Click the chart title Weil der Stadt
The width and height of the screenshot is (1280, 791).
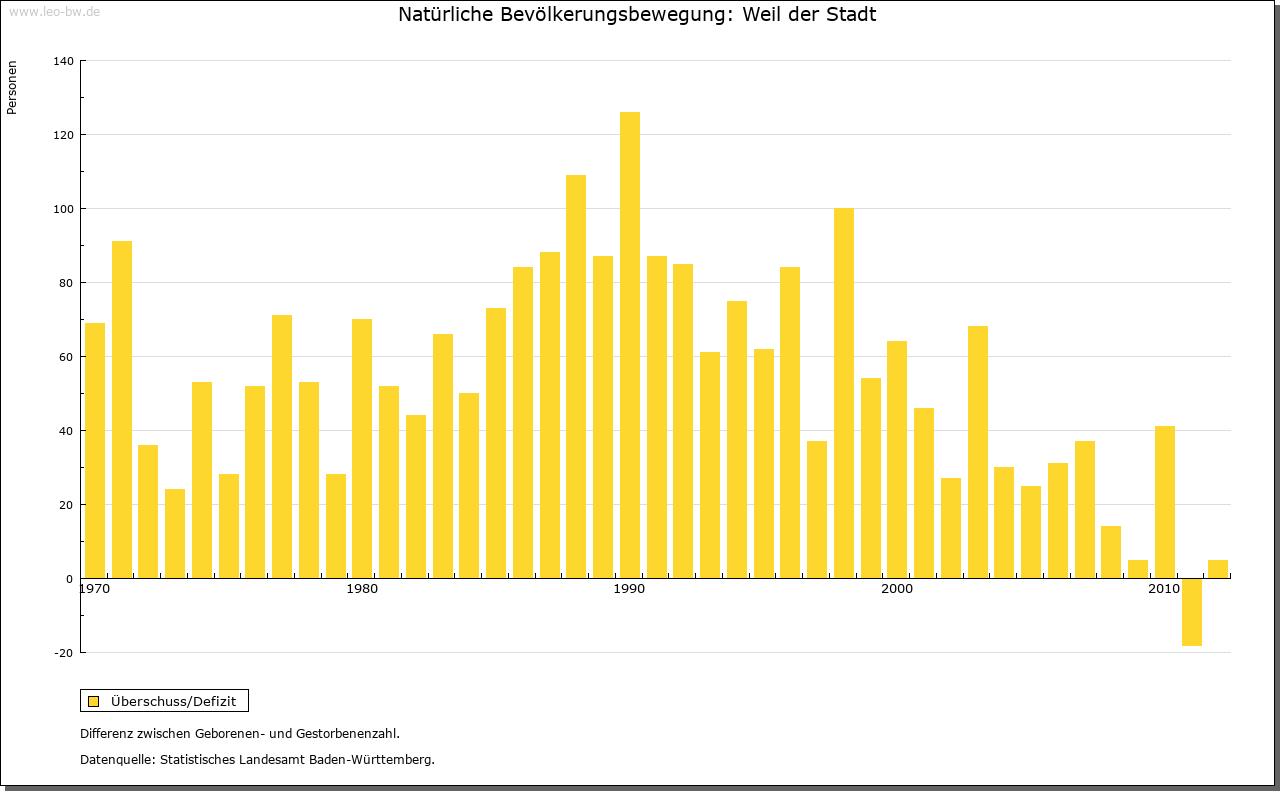click(x=637, y=14)
